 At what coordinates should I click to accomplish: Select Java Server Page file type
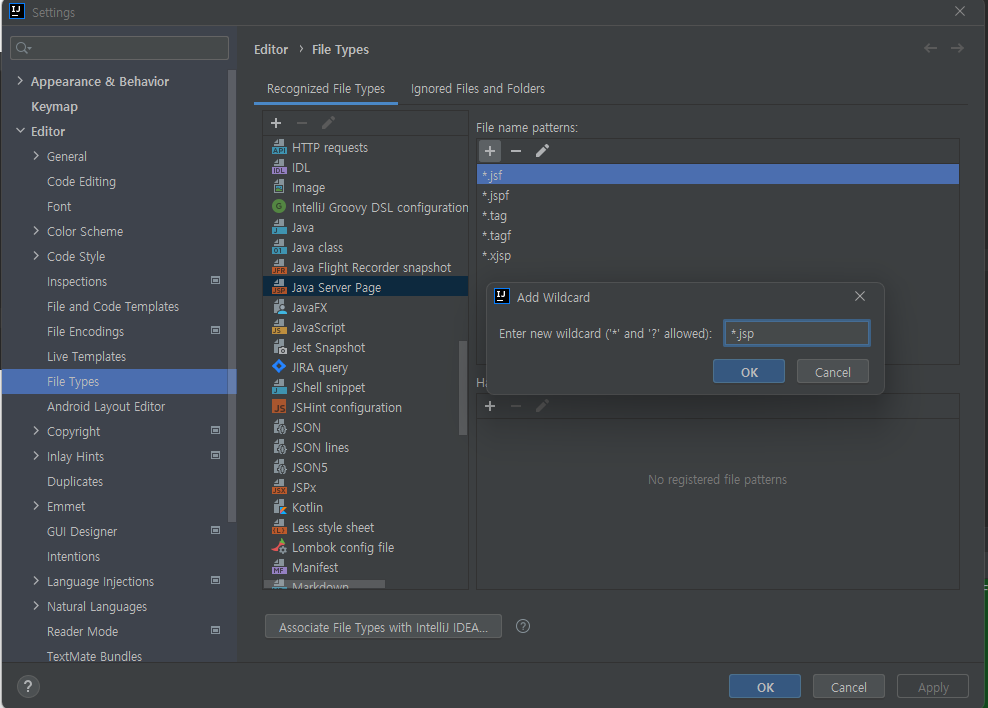click(365, 287)
